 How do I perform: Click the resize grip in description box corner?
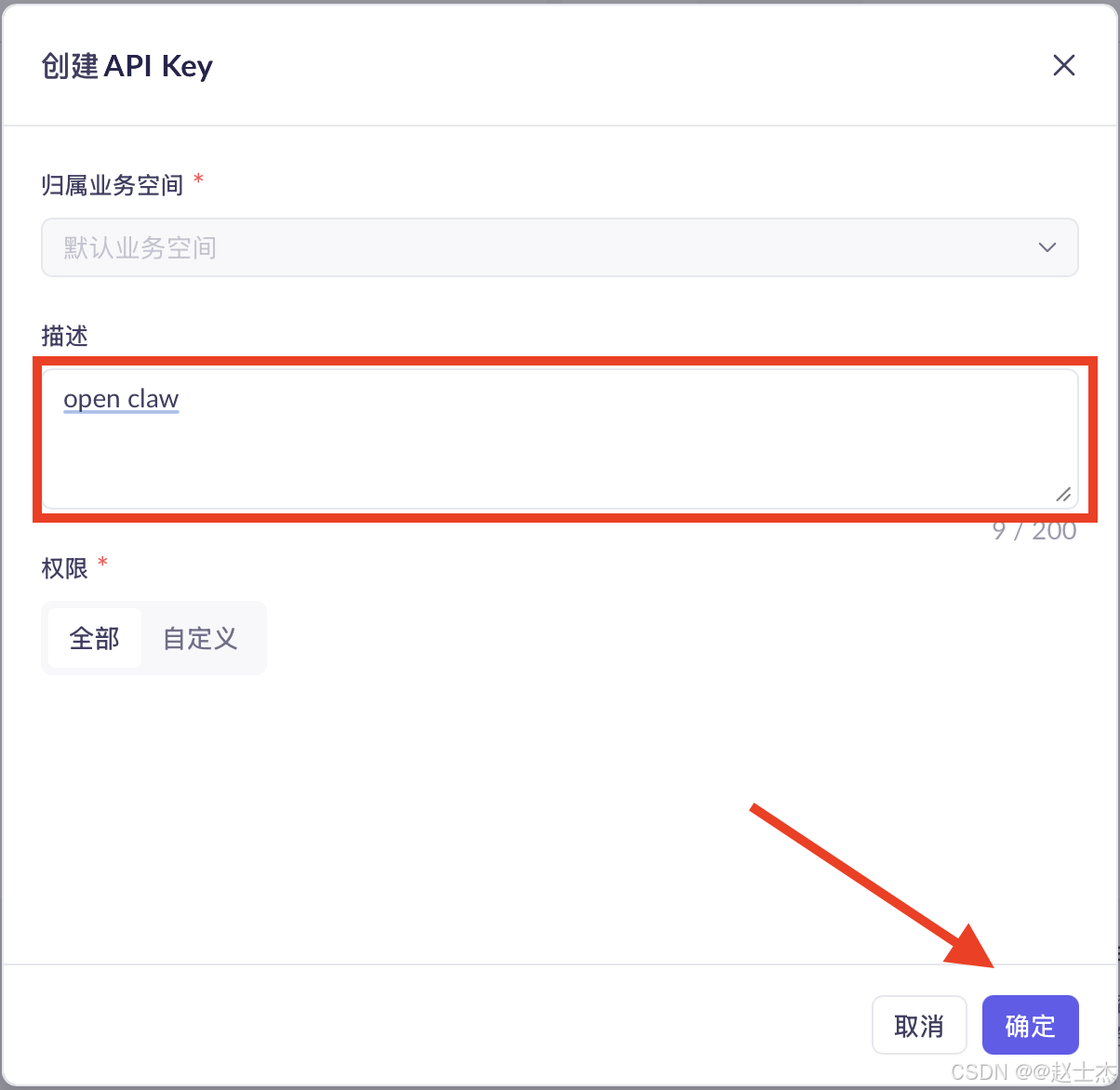[1063, 495]
